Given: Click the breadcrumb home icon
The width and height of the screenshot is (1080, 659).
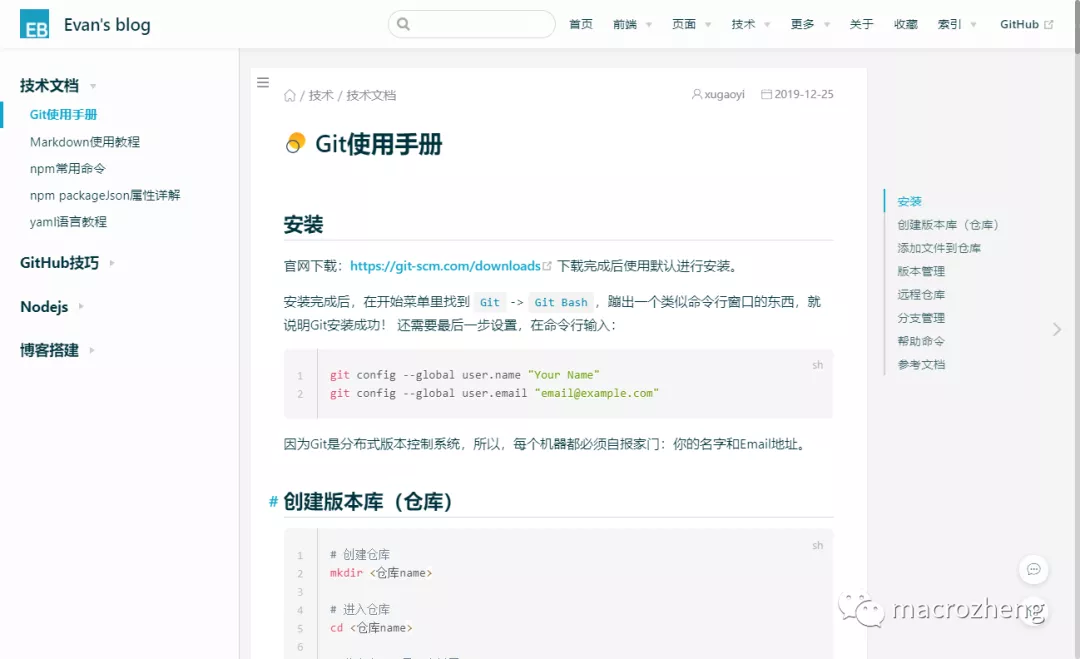Looking at the screenshot, I should (290, 95).
